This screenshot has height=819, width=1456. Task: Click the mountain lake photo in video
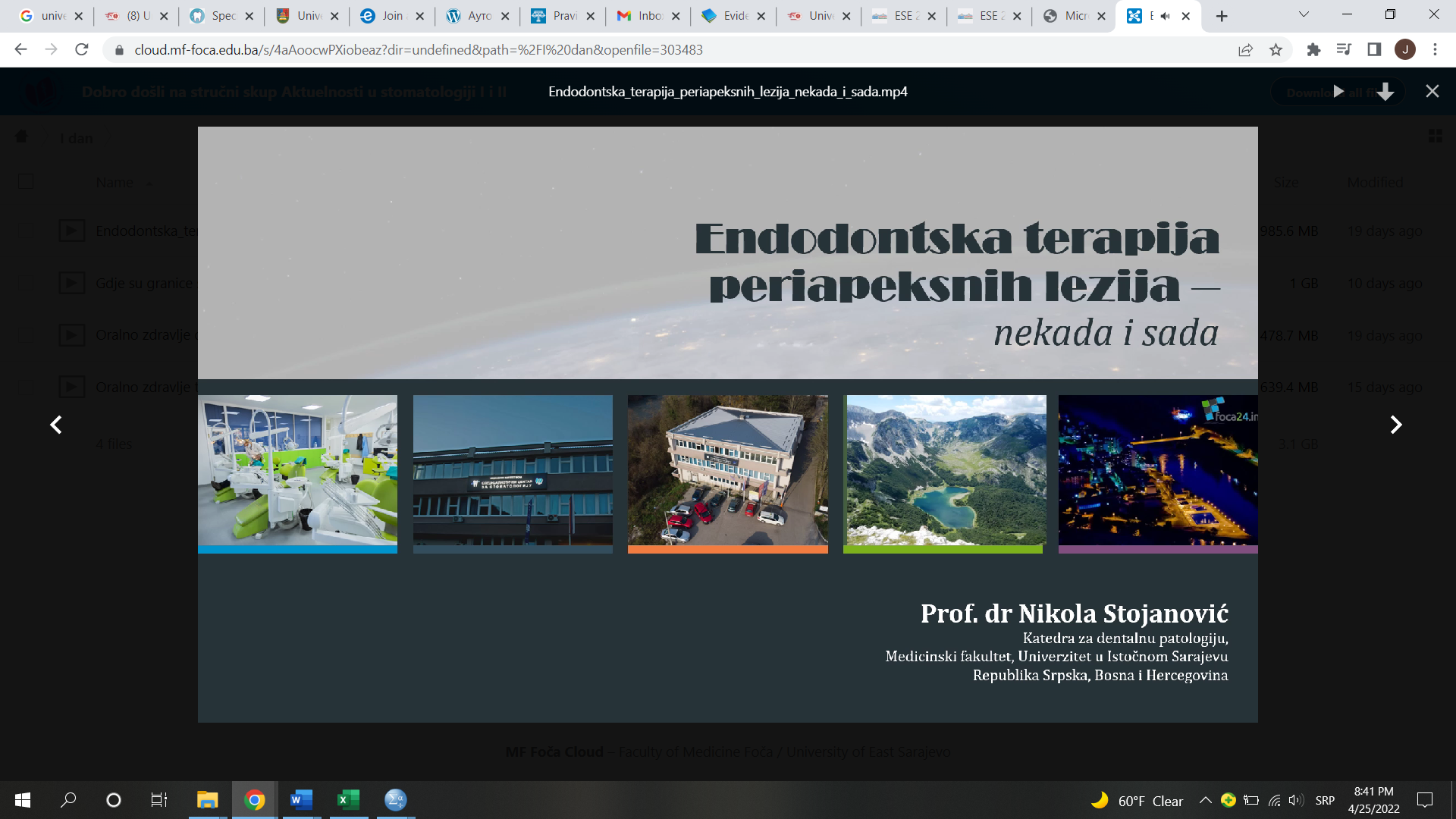946,469
